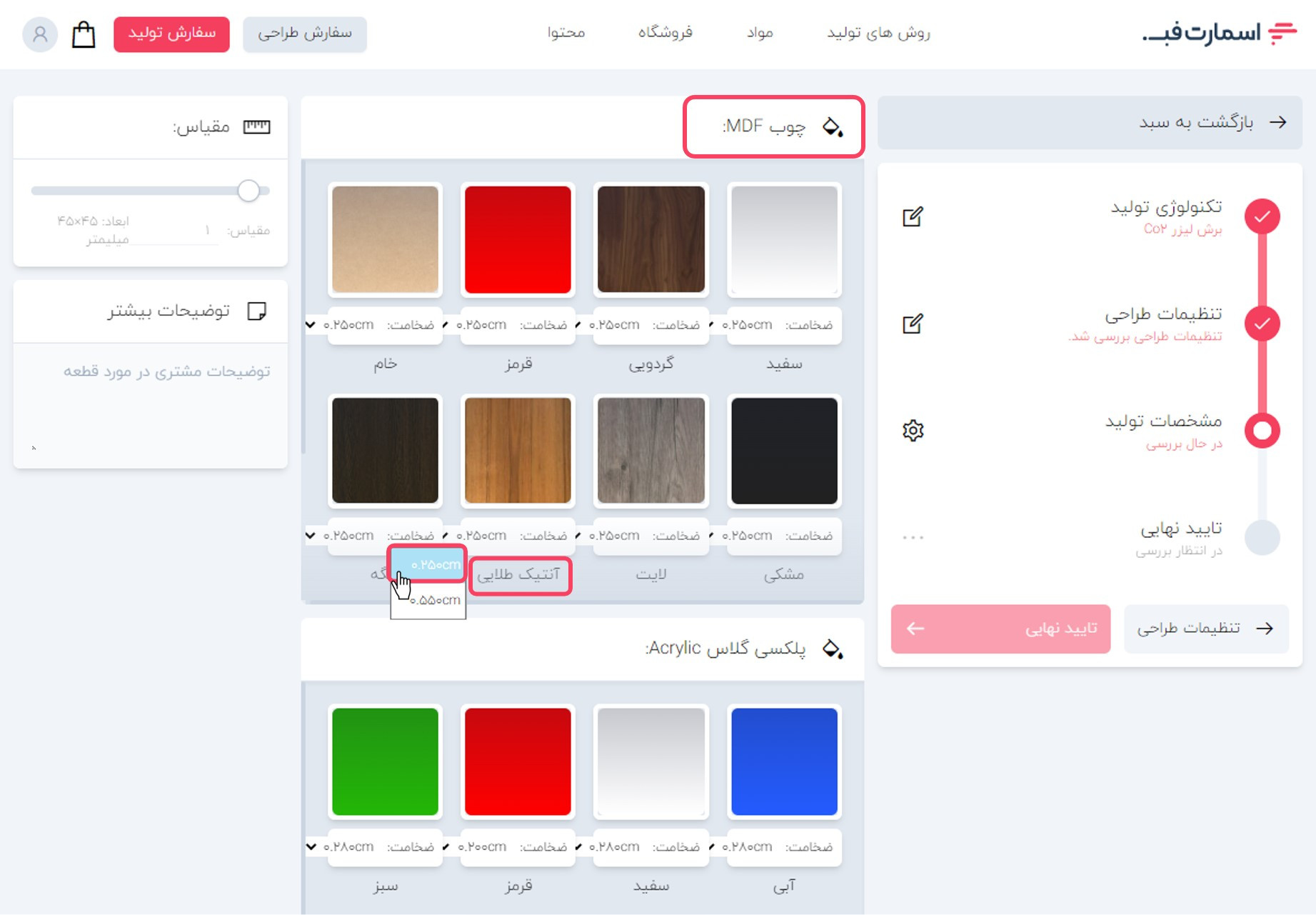Choose 0.550cm thickness option in open list

428,600
